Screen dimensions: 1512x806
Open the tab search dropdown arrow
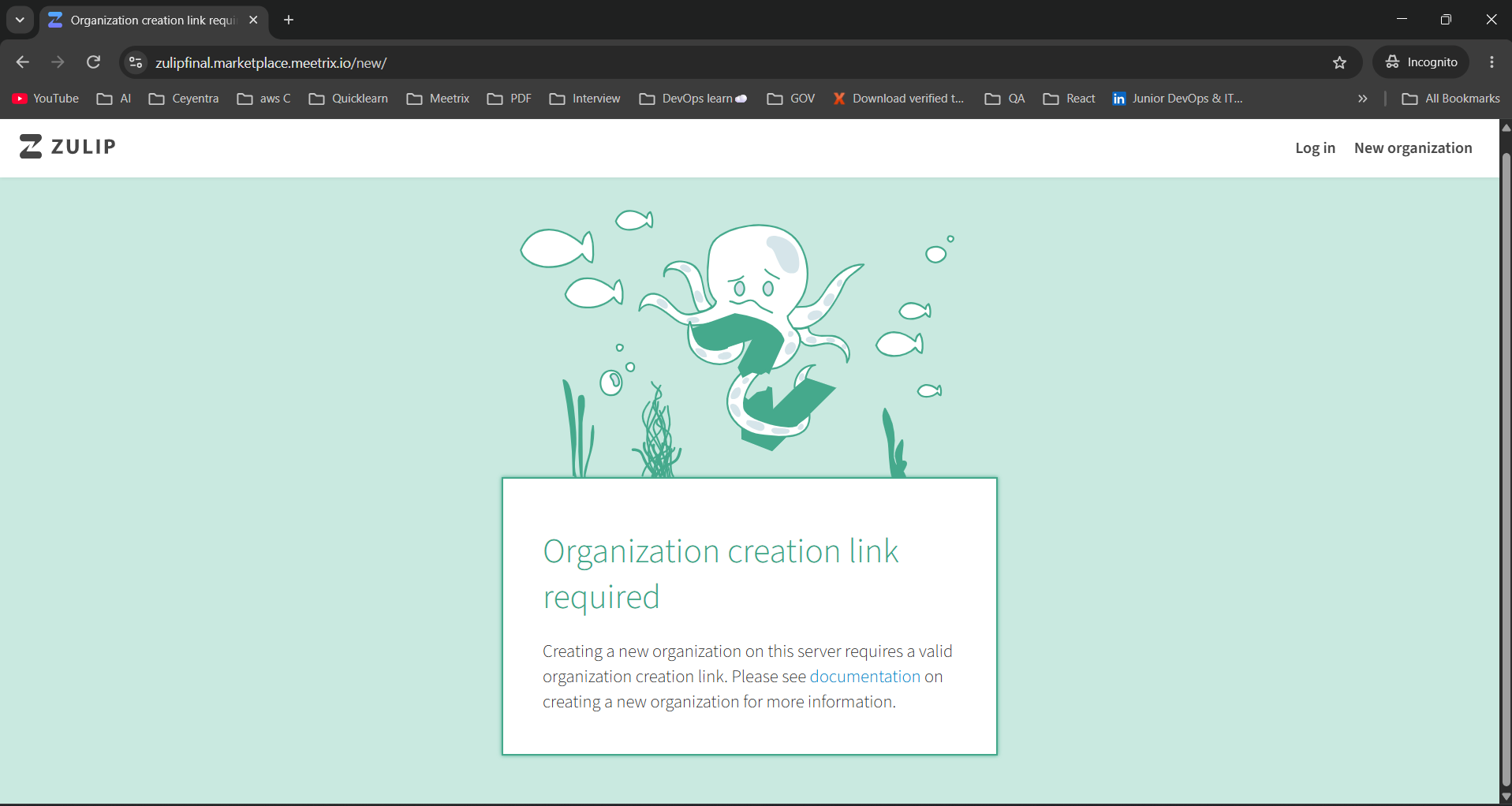point(20,20)
